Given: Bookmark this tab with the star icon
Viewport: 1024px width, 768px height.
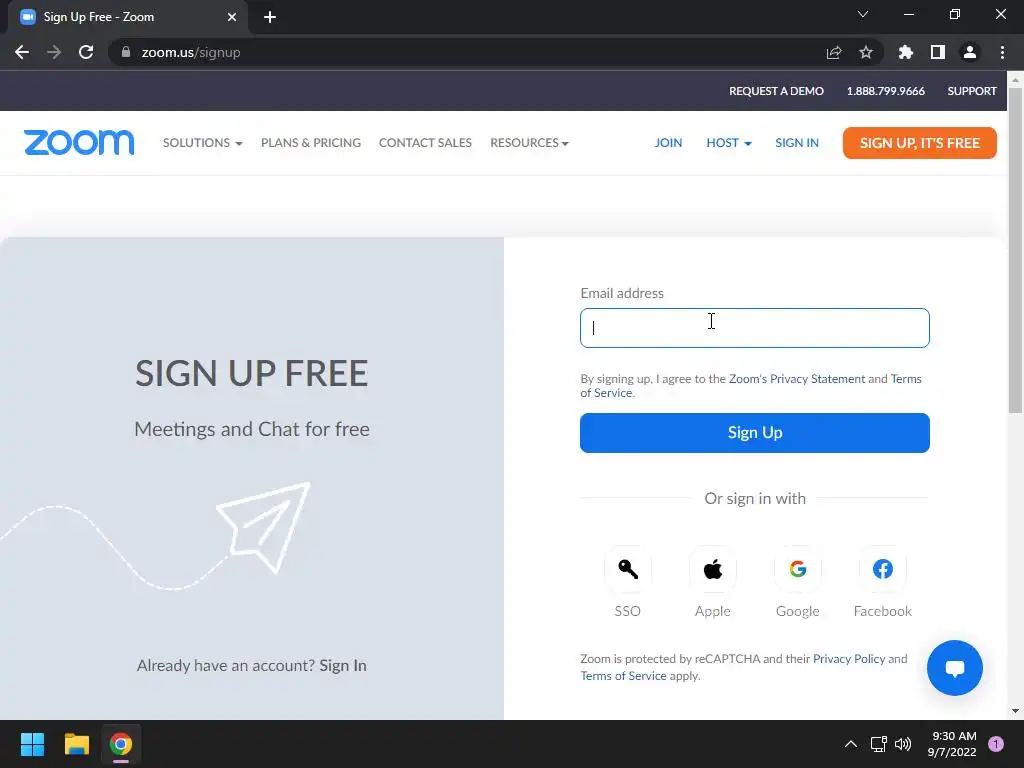Looking at the screenshot, I should [866, 52].
